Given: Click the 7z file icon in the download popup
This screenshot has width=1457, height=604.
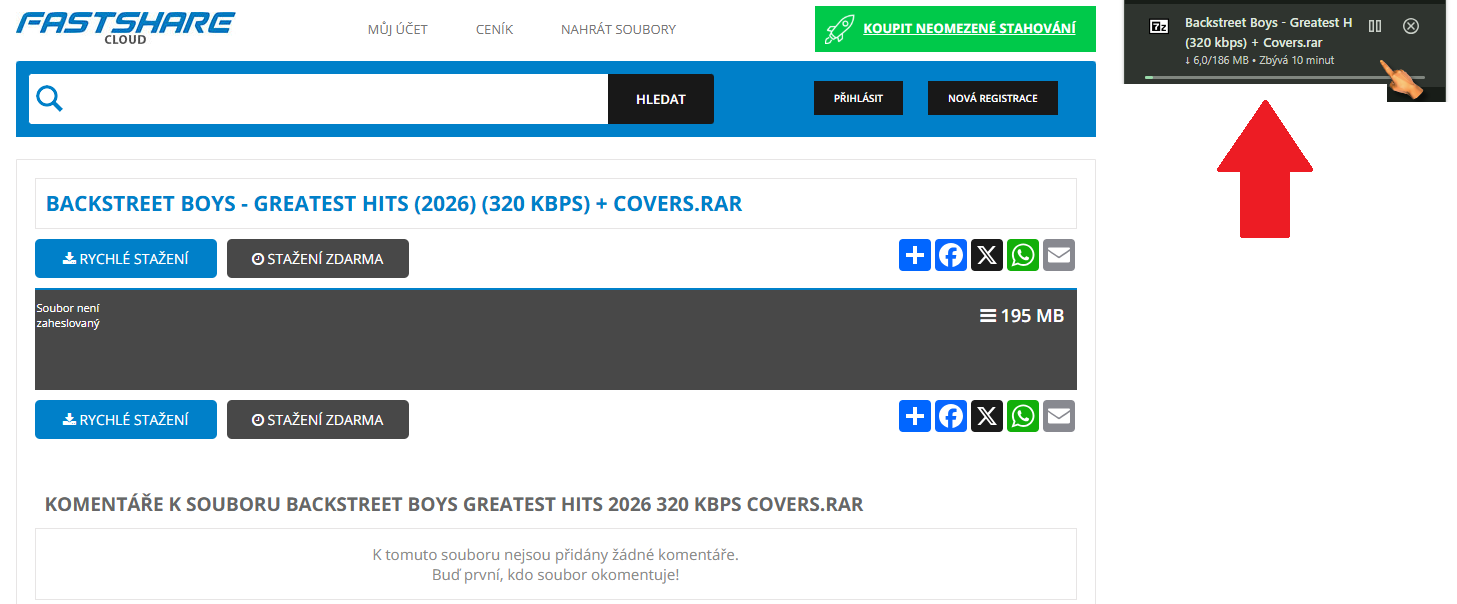Looking at the screenshot, I should click(1159, 27).
